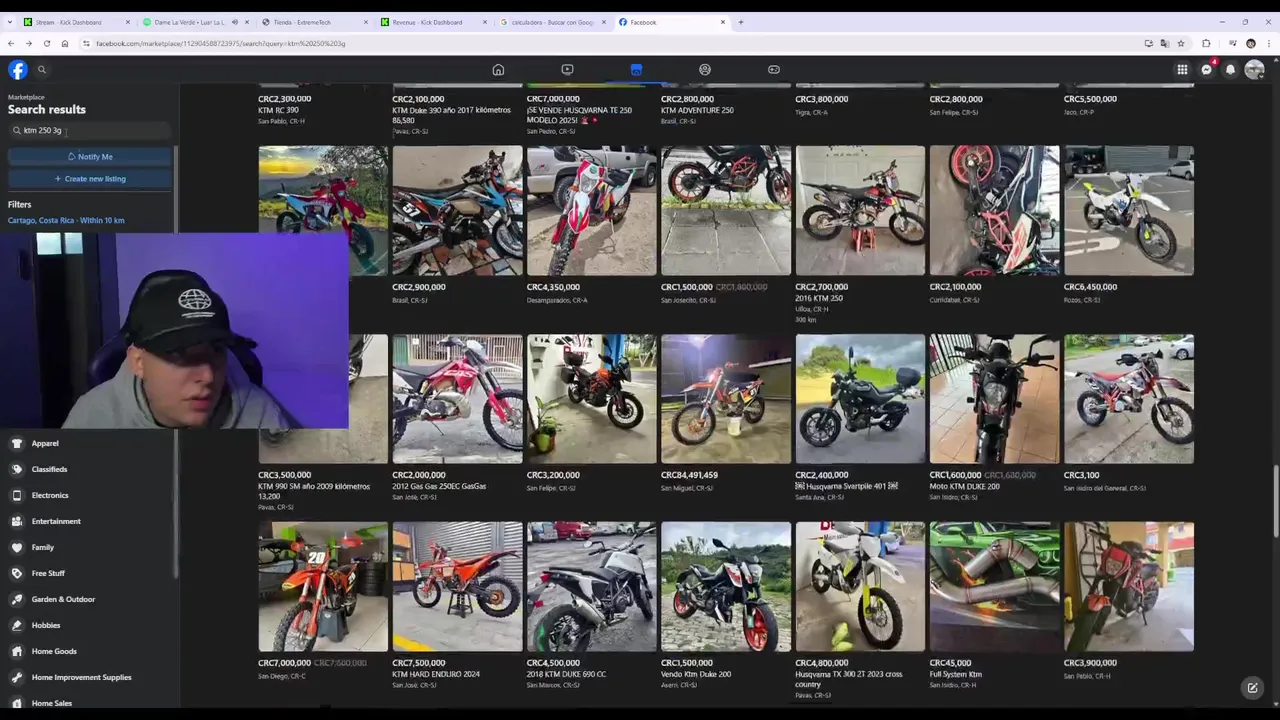Click the Facebook search magnifier icon
This screenshot has height=720, width=1280.
[42, 69]
